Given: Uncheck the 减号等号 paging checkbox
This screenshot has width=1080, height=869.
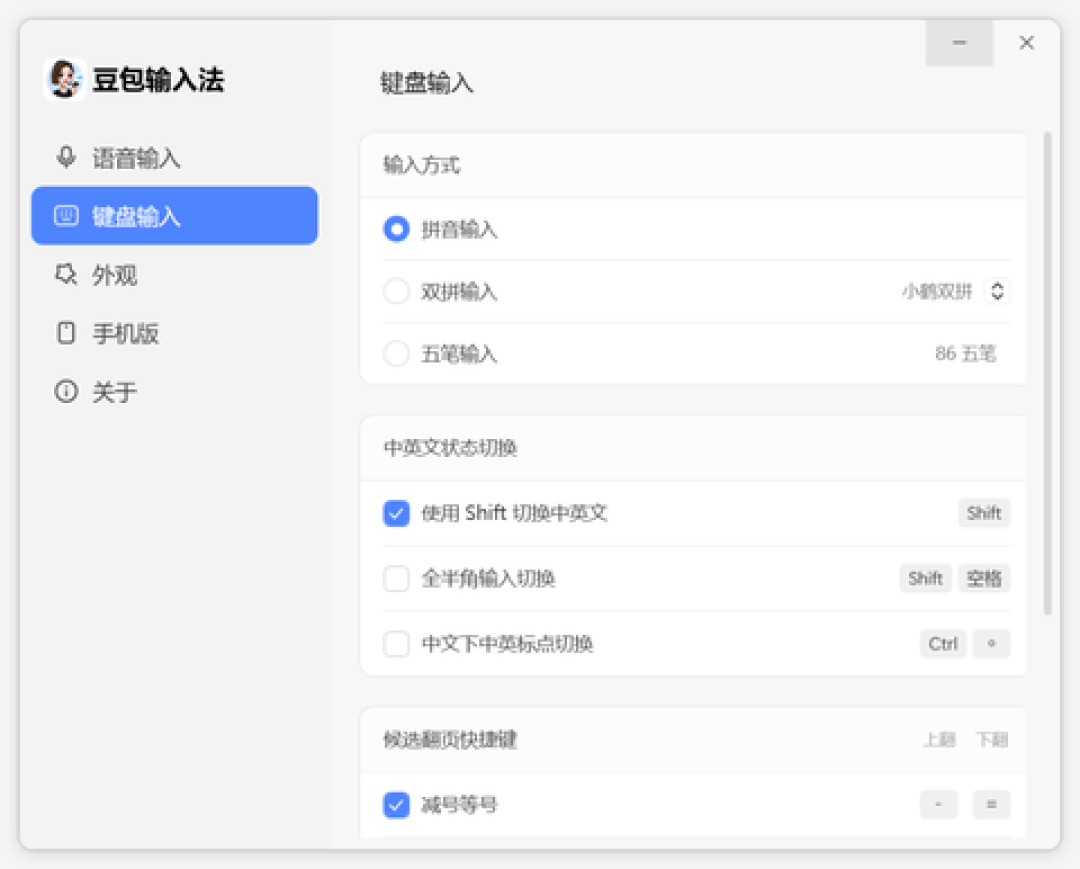Looking at the screenshot, I should pos(396,804).
